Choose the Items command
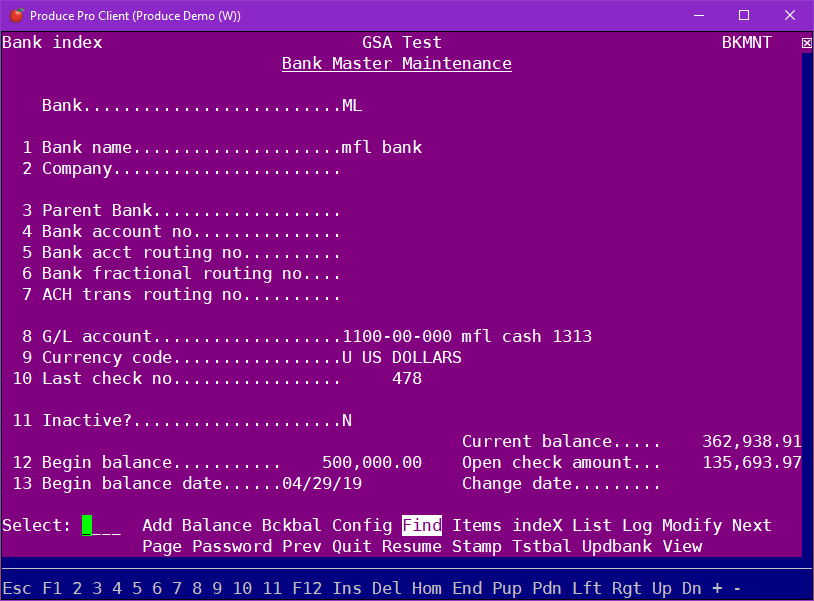 tap(477, 525)
